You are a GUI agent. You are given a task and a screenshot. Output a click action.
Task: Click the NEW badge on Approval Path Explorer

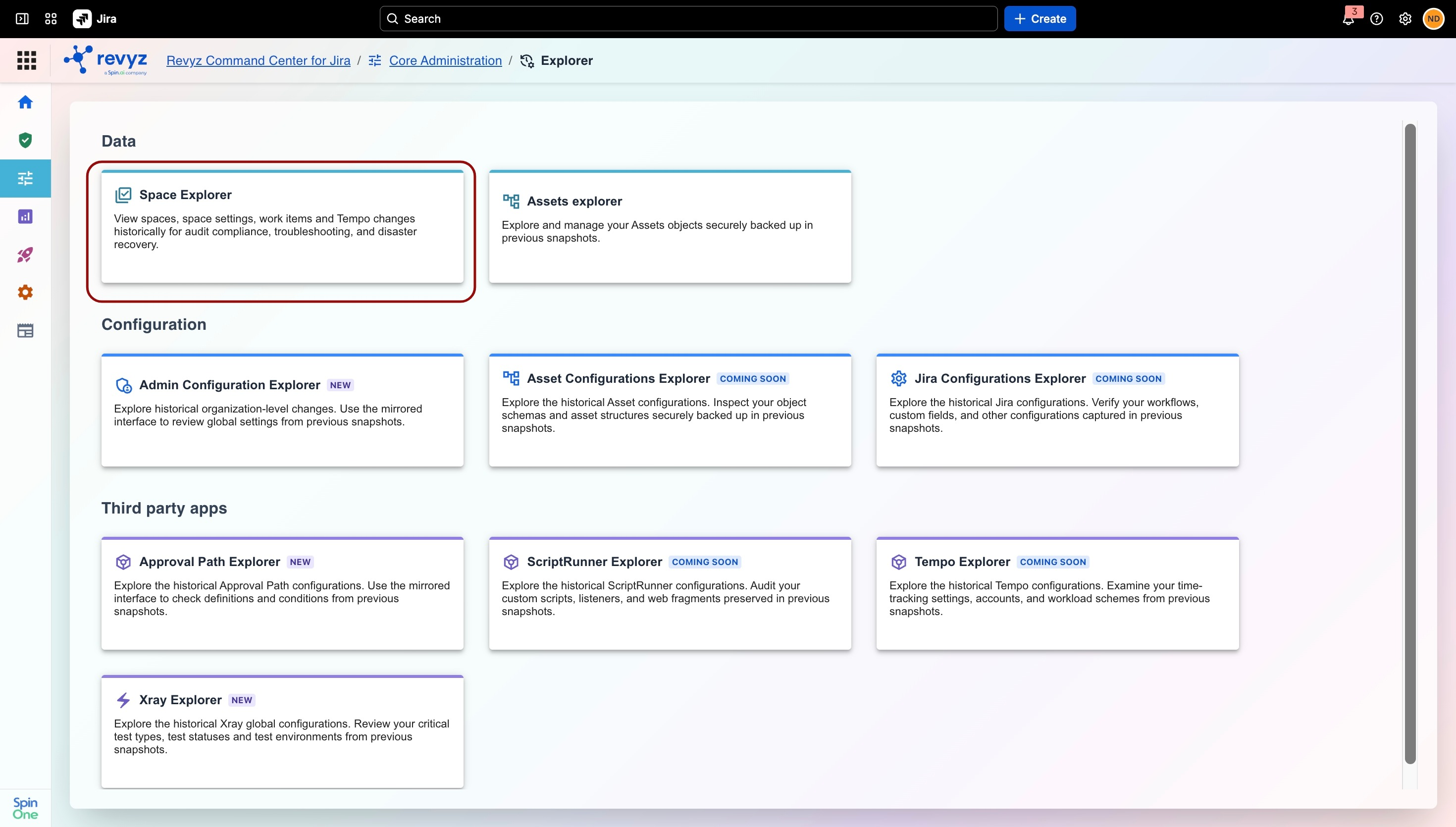[x=300, y=562]
